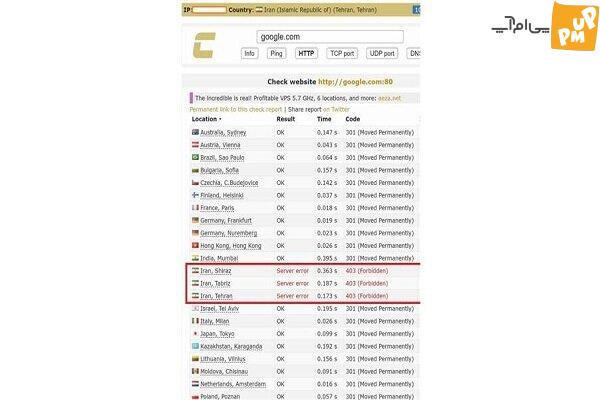Open the Japan, Tokyo node link
600x400 pixels.
[x=217, y=334]
